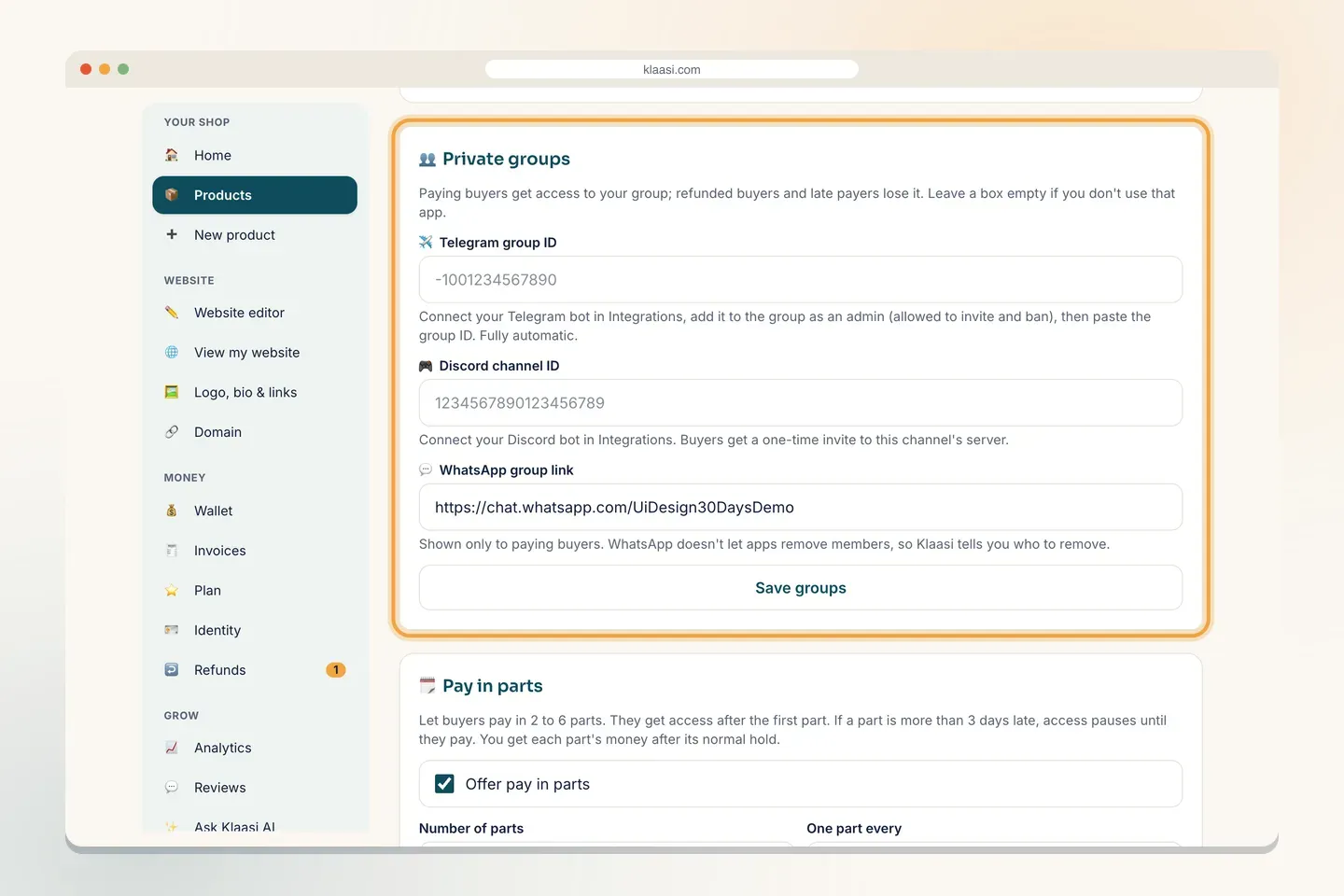Screen dimensions: 1344x896
Task: Click the Discord channel ID field
Action: [x=801, y=403]
